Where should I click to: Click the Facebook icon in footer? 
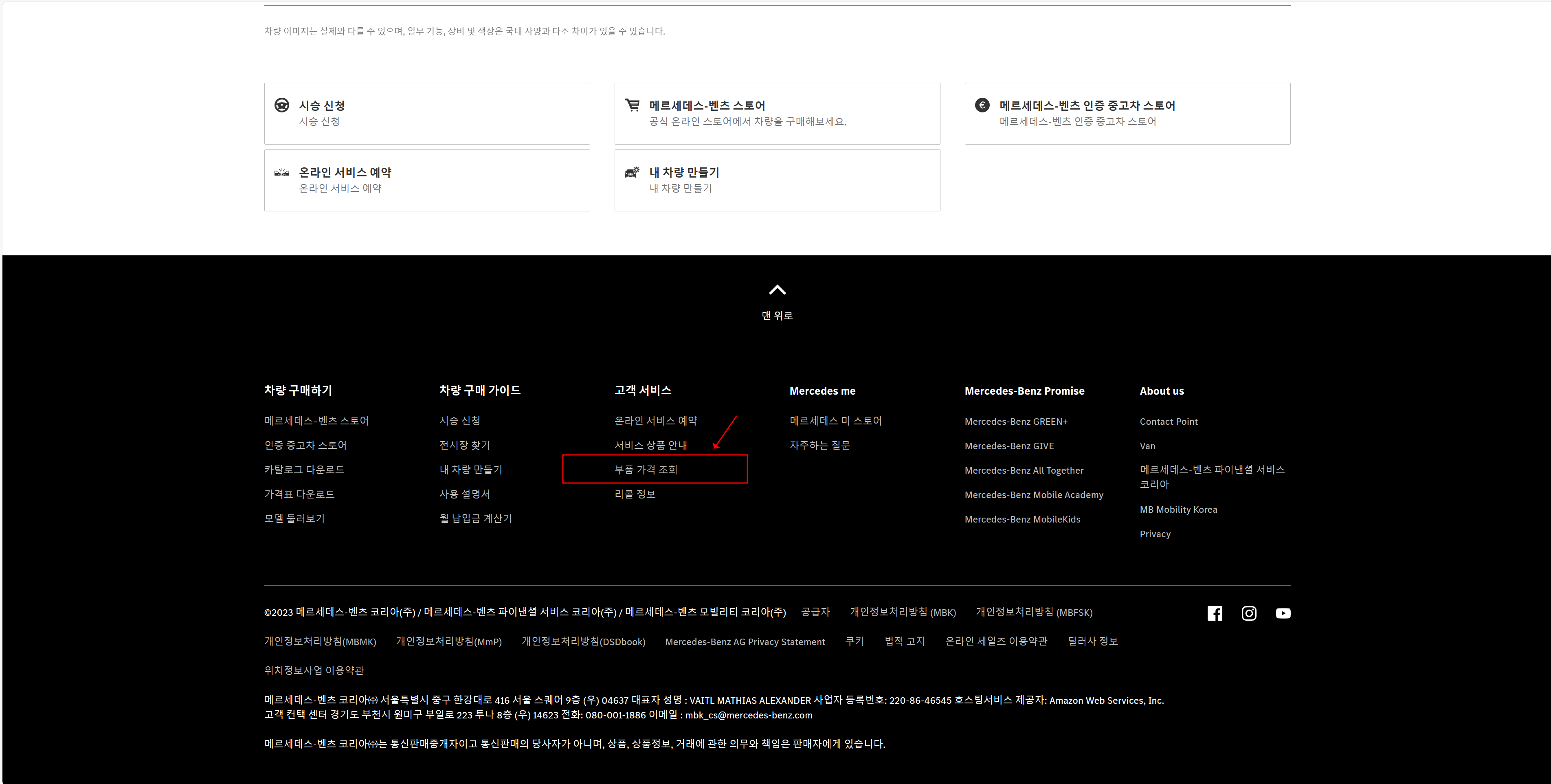tap(1215, 613)
